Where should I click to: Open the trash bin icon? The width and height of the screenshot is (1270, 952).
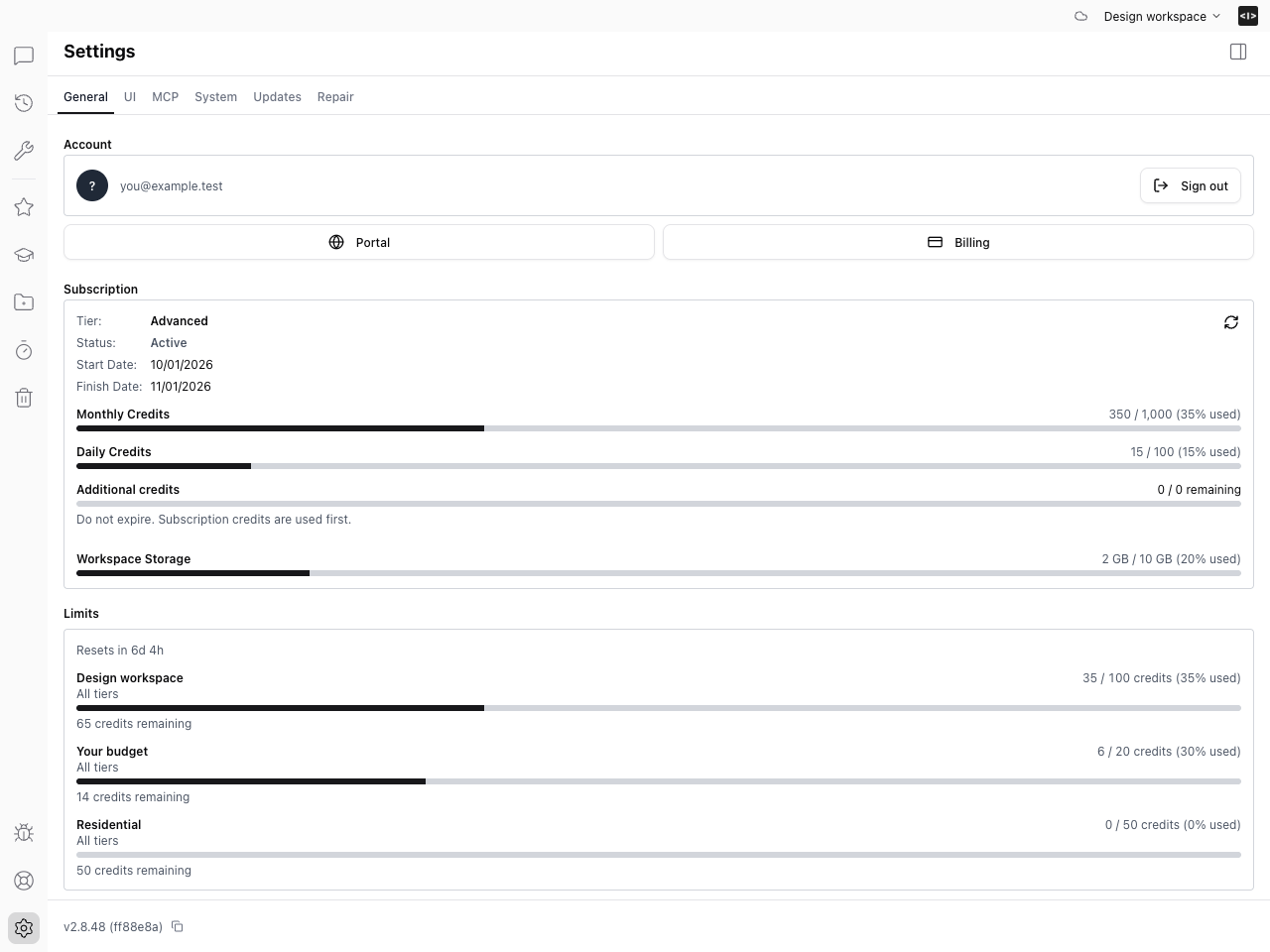(x=24, y=398)
